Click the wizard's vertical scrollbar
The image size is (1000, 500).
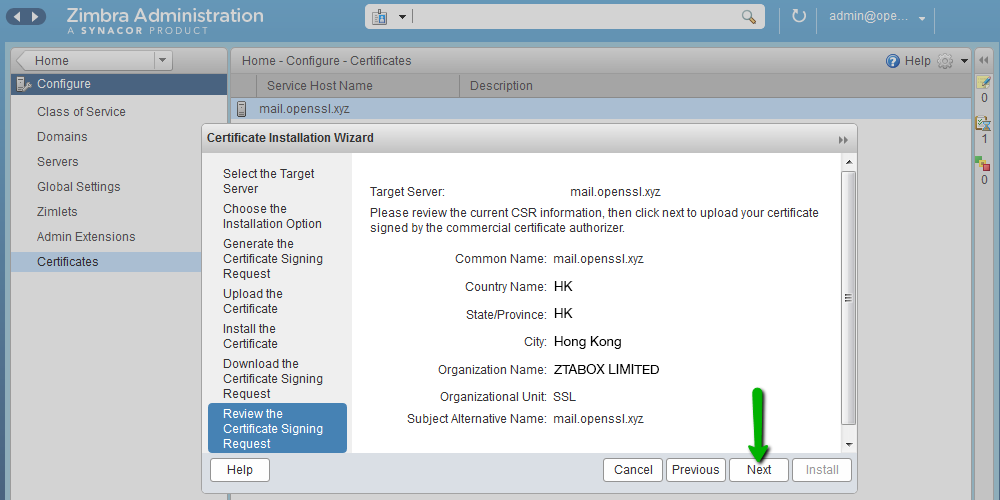click(x=848, y=296)
